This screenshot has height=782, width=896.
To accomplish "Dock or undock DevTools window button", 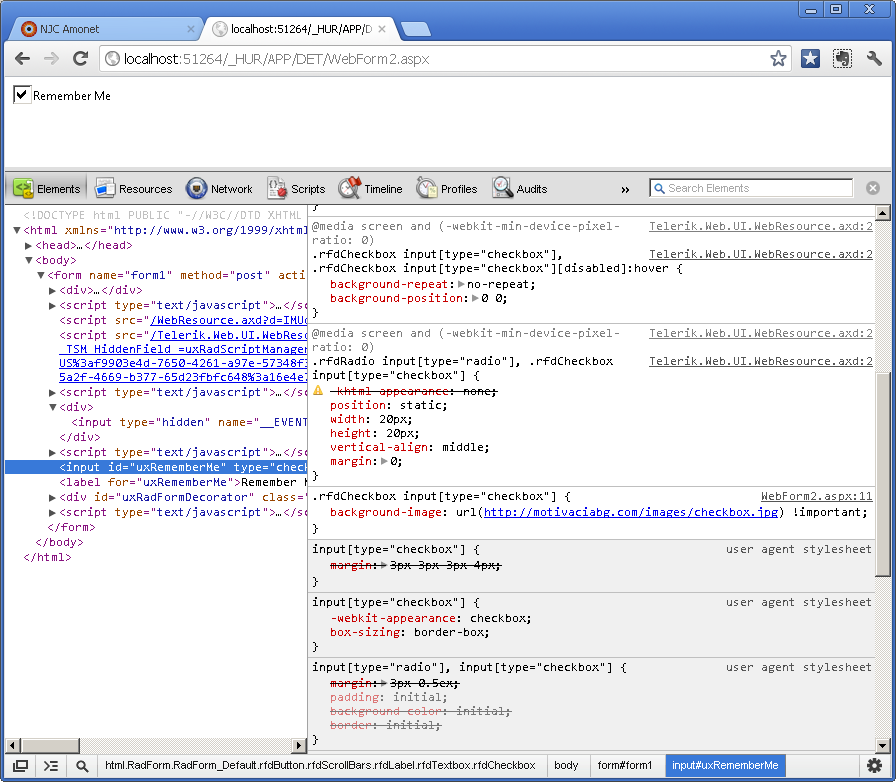I will [20, 766].
